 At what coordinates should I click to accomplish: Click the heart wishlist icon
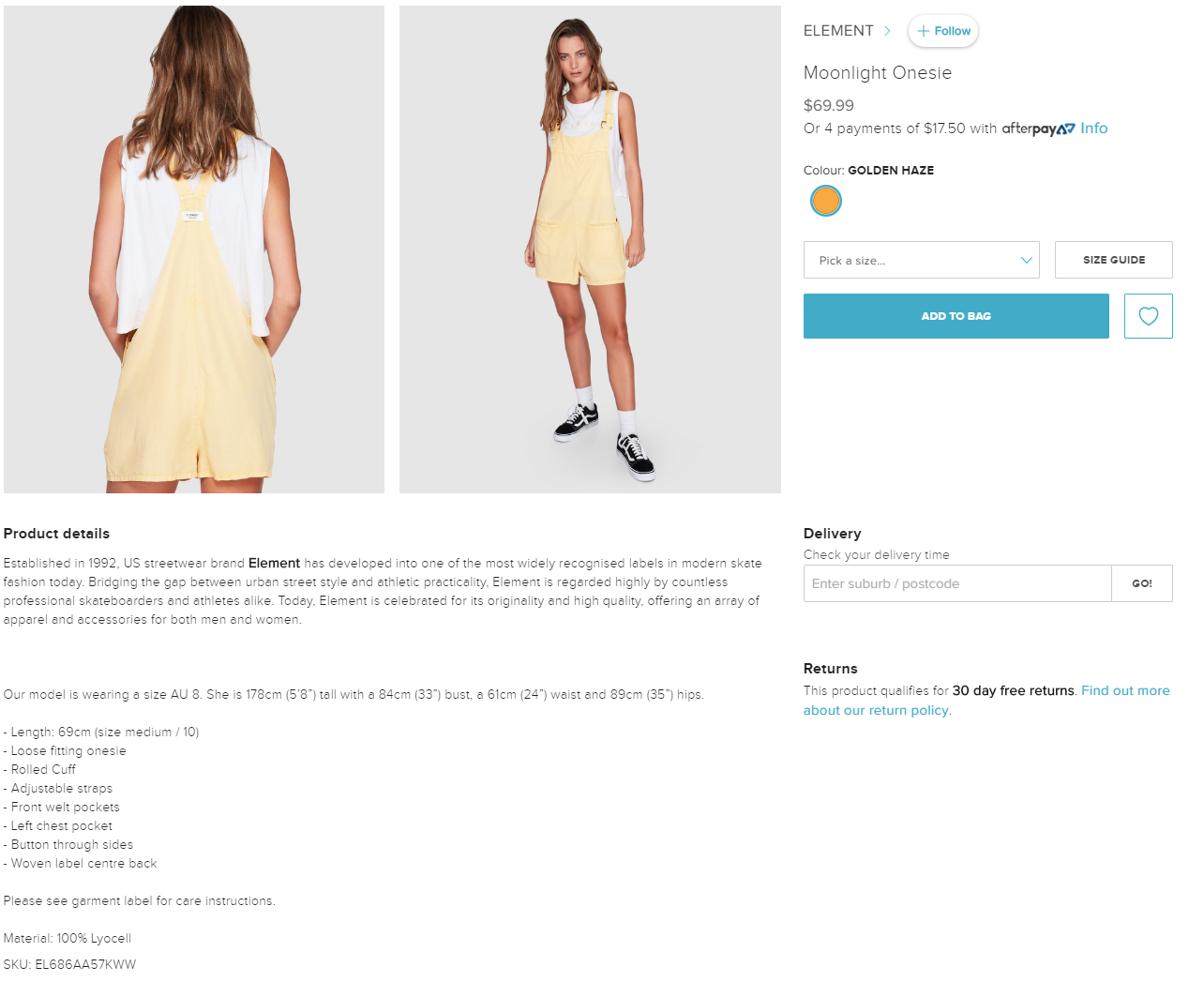pyautogui.click(x=1149, y=316)
